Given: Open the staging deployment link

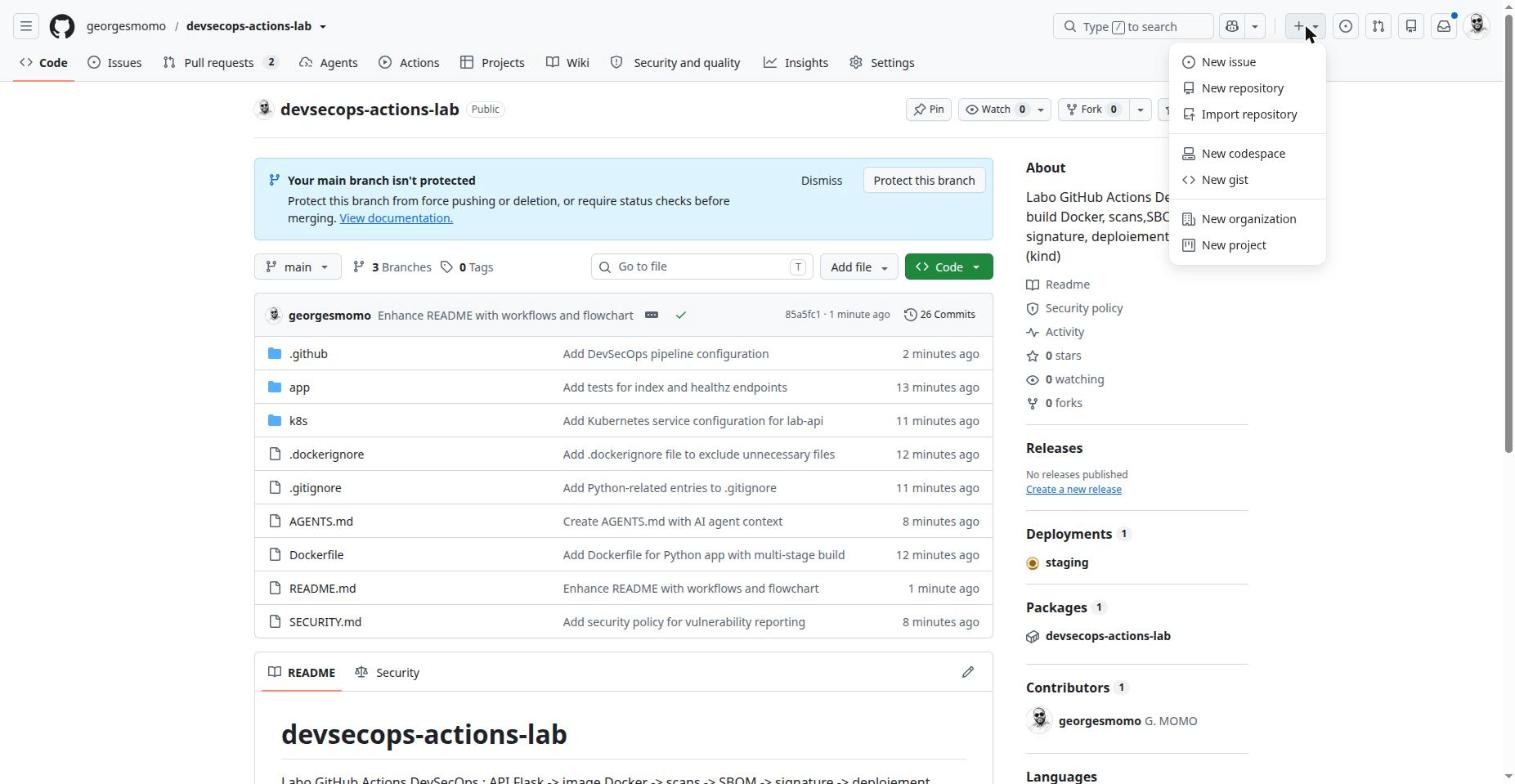Looking at the screenshot, I should point(1067,563).
